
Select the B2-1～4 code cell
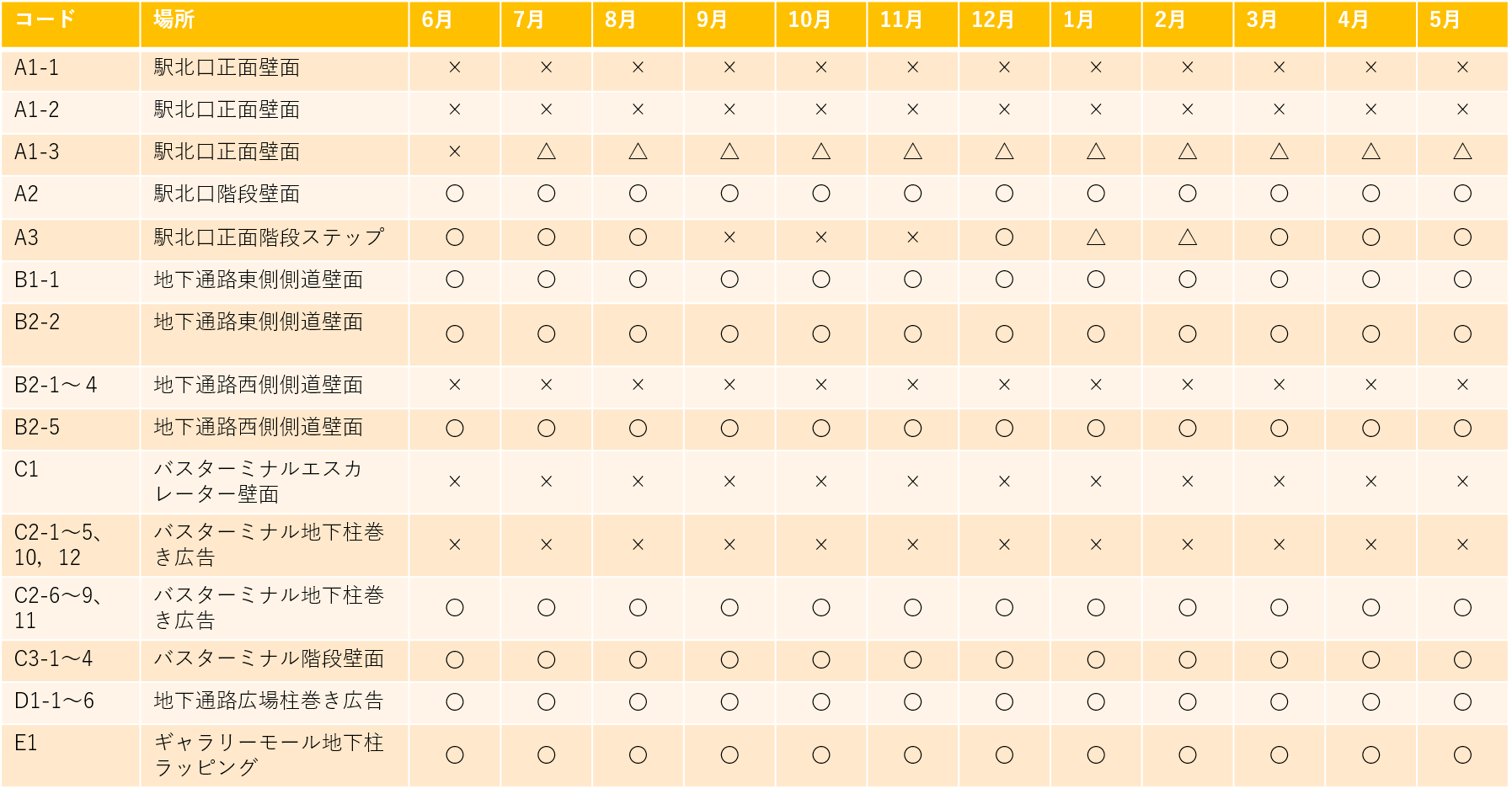(x=71, y=387)
